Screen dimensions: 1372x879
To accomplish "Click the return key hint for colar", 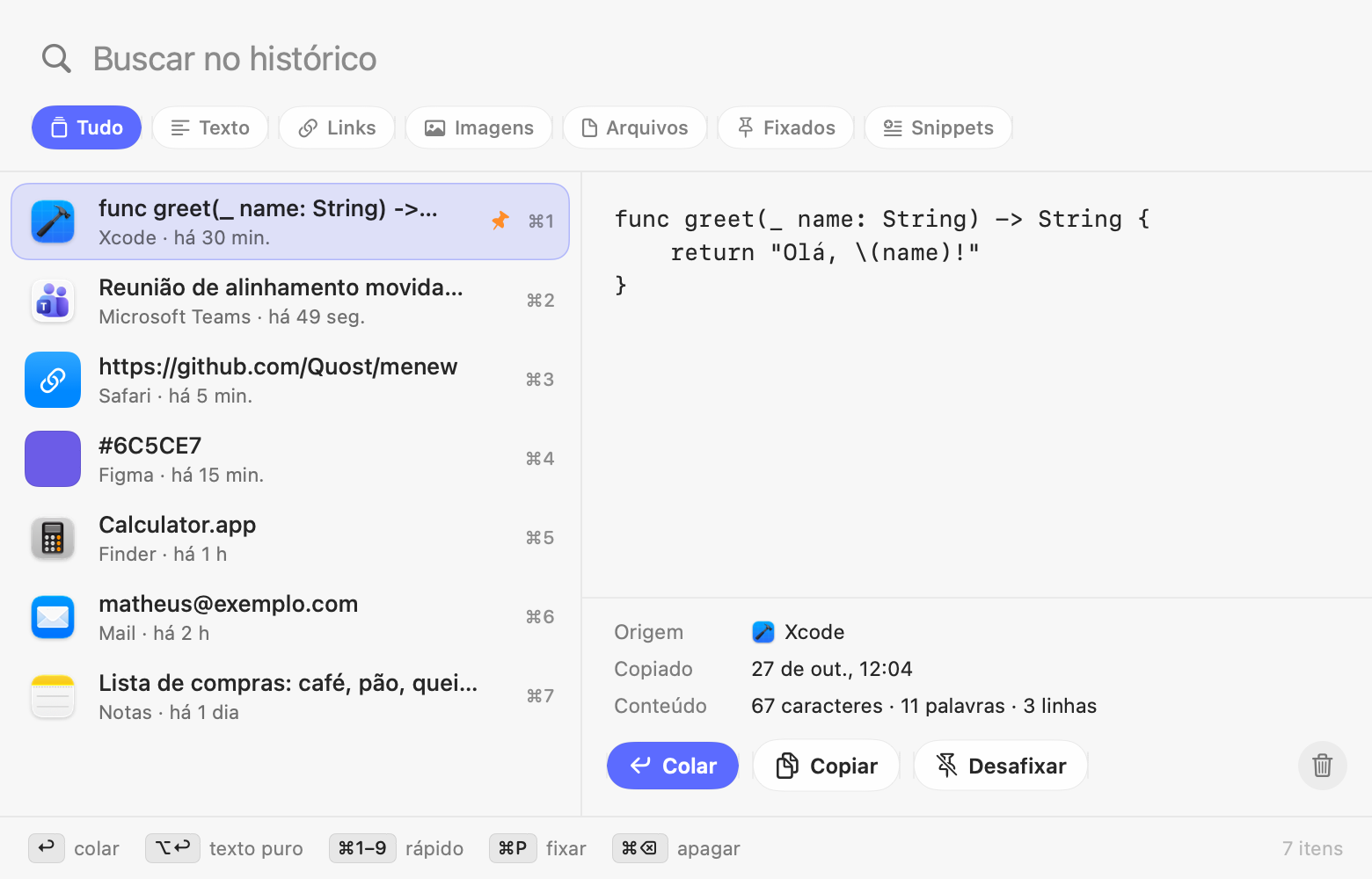I will [x=47, y=848].
